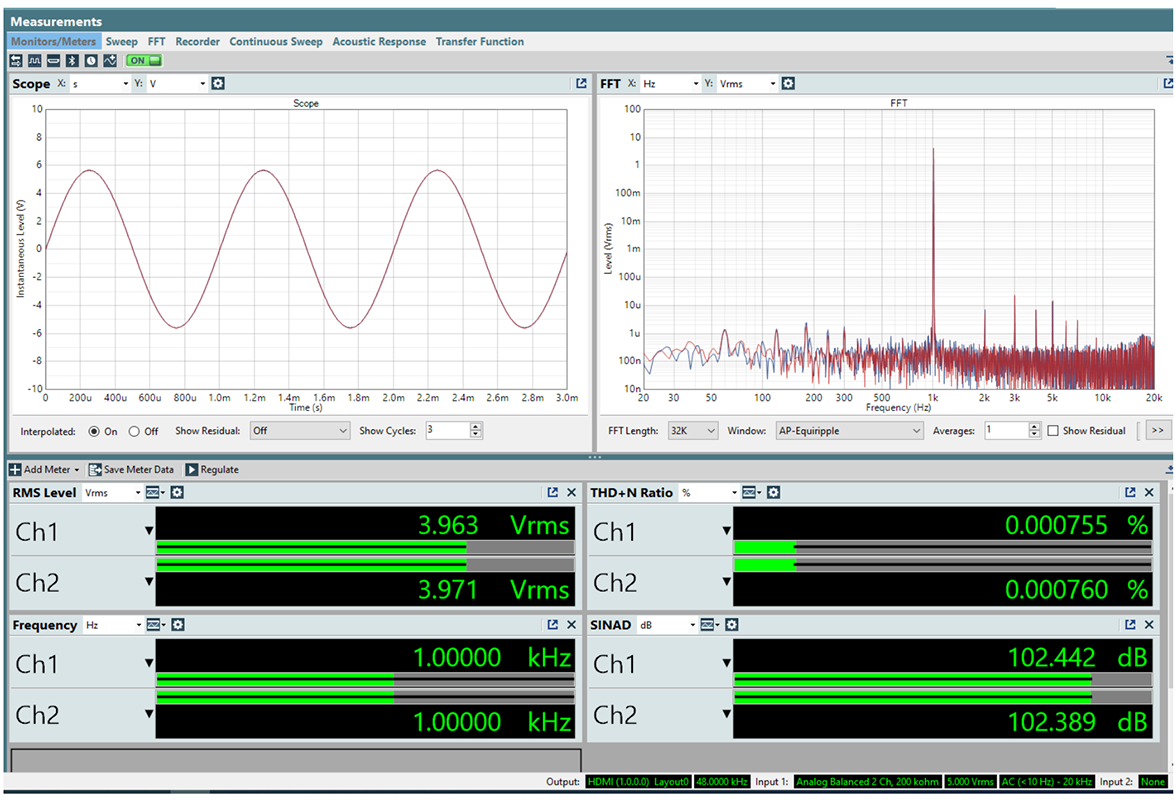Enable FFT Show Residual checkbox
Viewport: 1176px width, 800px height.
pyautogui.click(x=1052, y=431)
